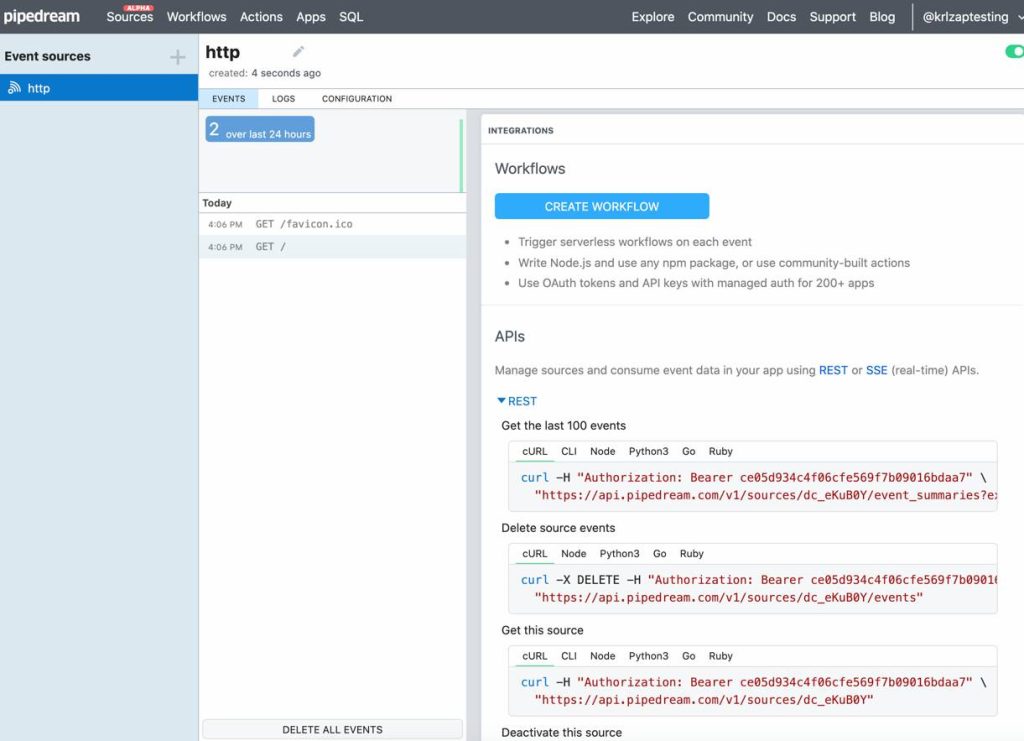Expand the SSE real-time API link
Viewport: 1024px width, 741px height.
pyautogui.click(x=876, y=370)
